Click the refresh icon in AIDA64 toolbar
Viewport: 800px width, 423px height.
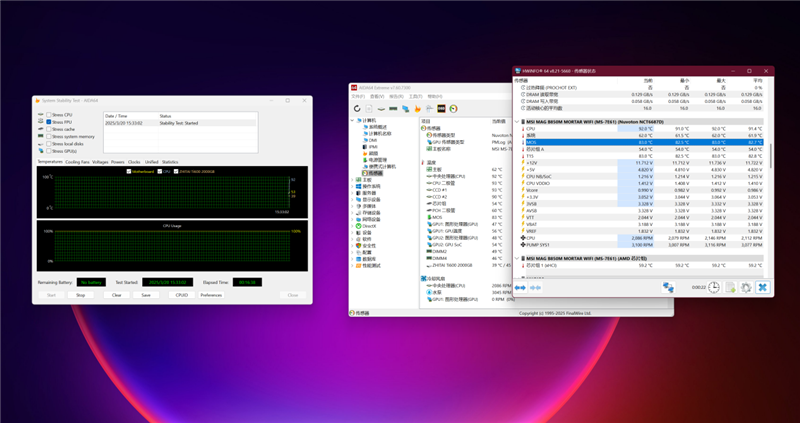(357, 109)
